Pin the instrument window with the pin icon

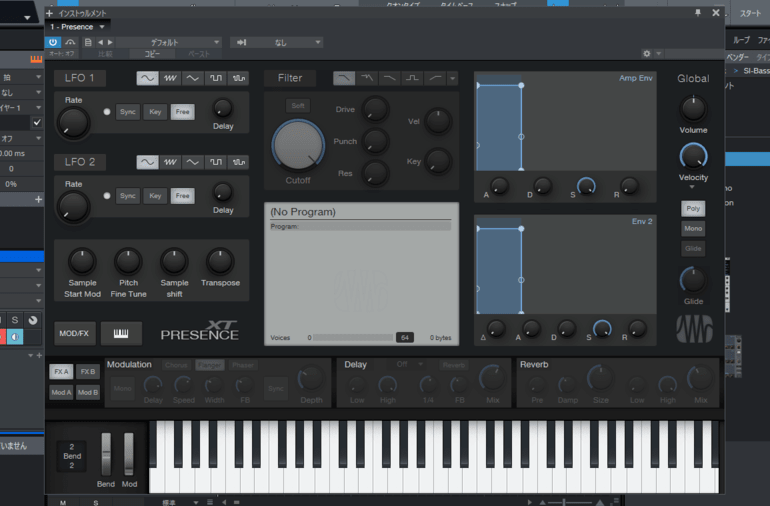(x=698, y=13)
